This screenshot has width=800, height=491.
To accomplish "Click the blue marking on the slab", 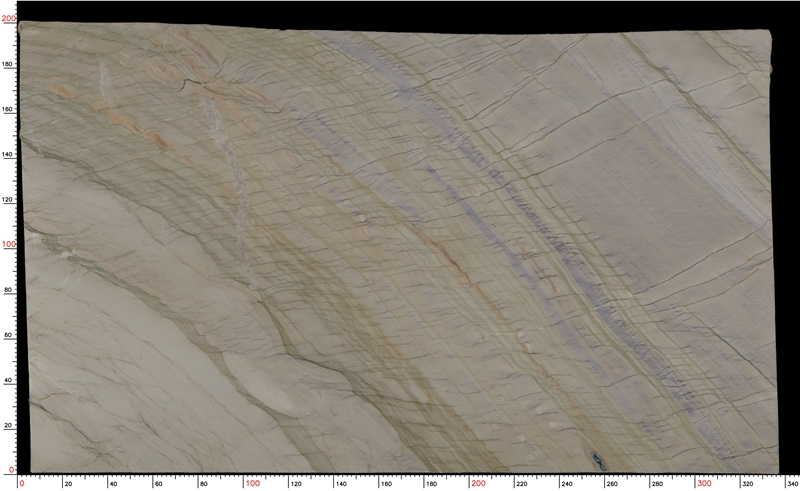I will coord(599,461).
